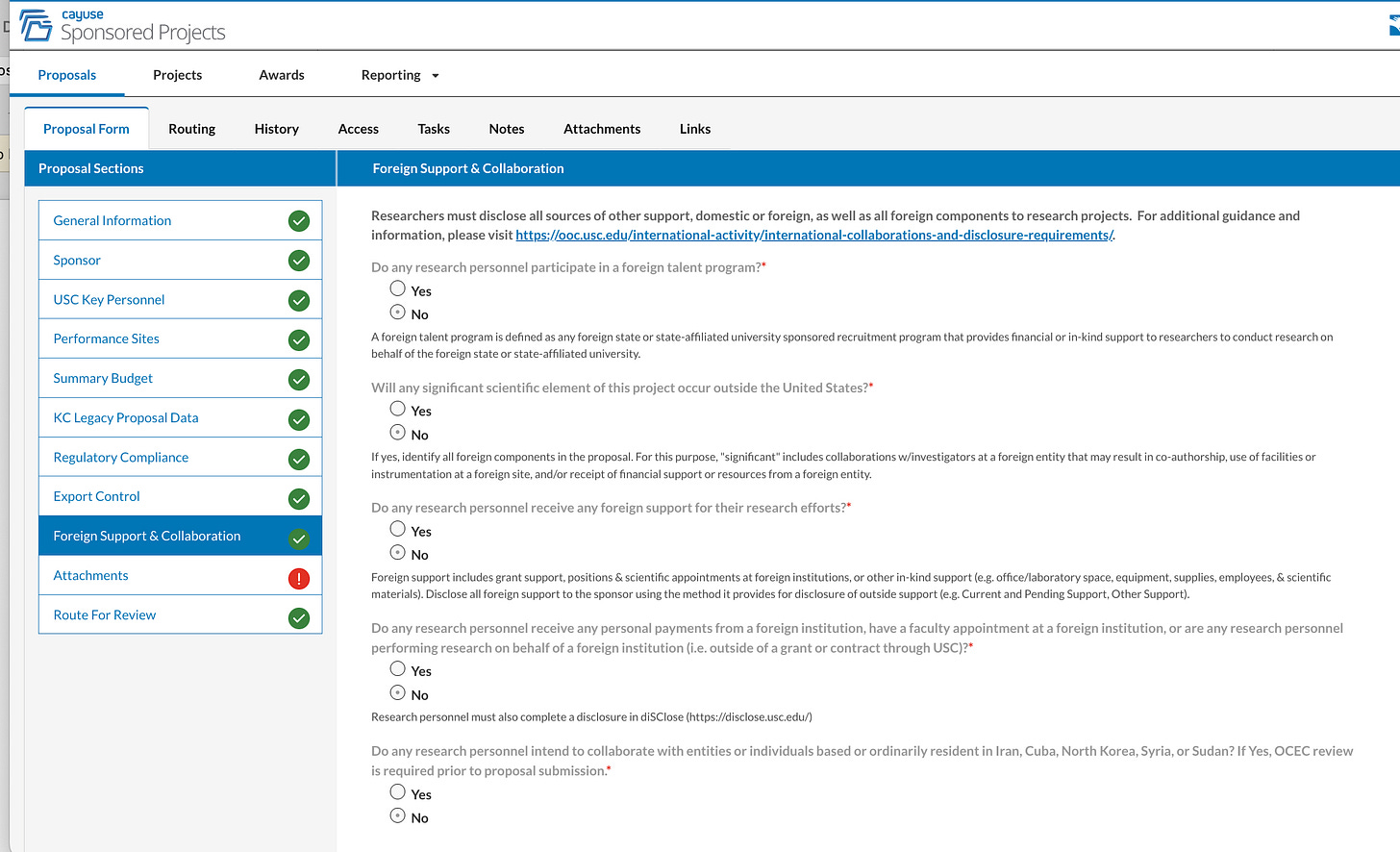Open Foreign Support & Collaboration section
Image resolution: width=1400 pixels, height=852 pixels.
click(x=180, y=536)
